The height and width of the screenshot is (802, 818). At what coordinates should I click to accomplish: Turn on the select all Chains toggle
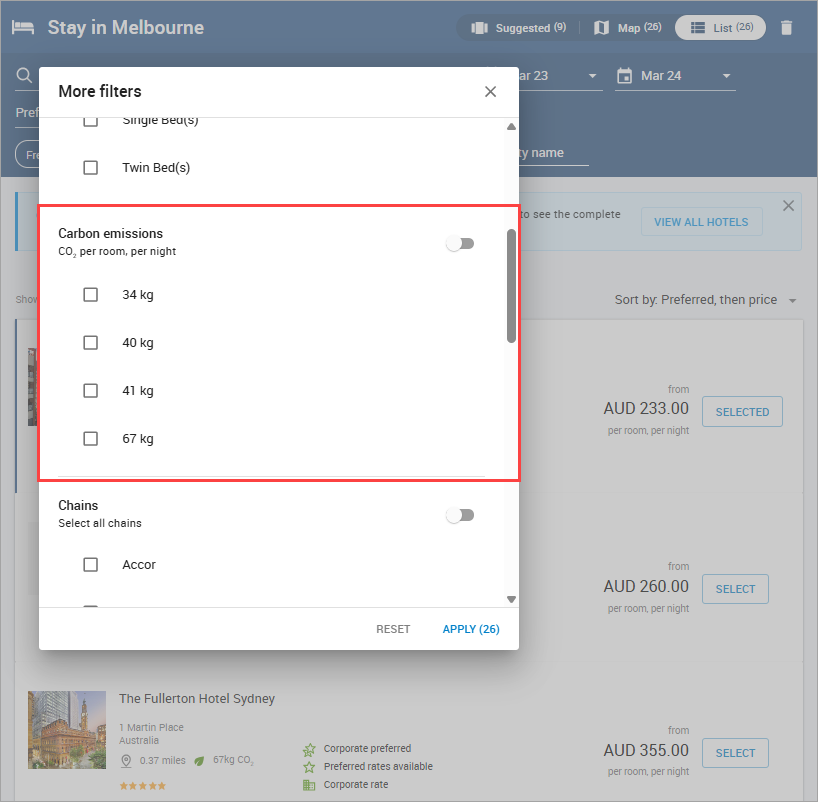point(460,515)
